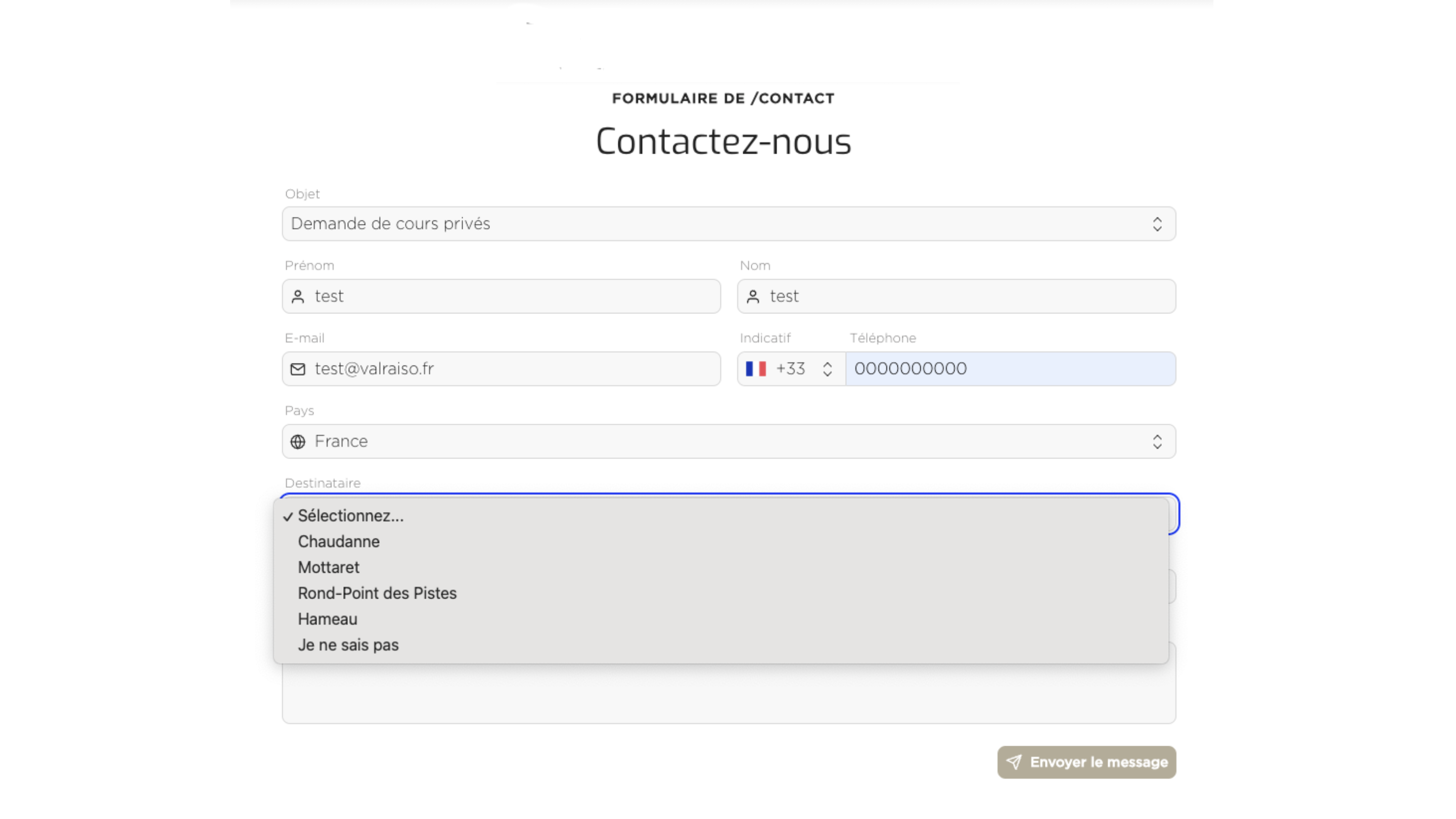Select the checked 'Sélectionnez...' placeholder option
This screenshot has width=1456, height=819.
(x=350, y=516)
